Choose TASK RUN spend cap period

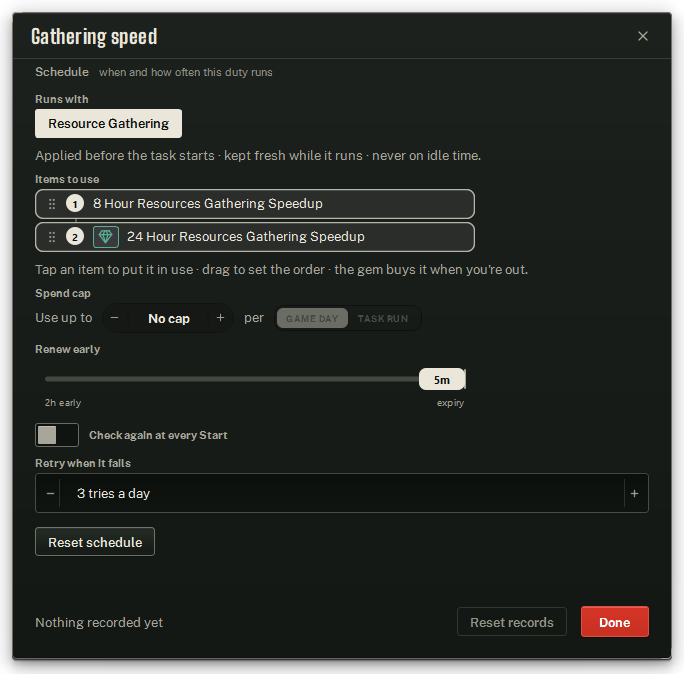tap(383, 318)
